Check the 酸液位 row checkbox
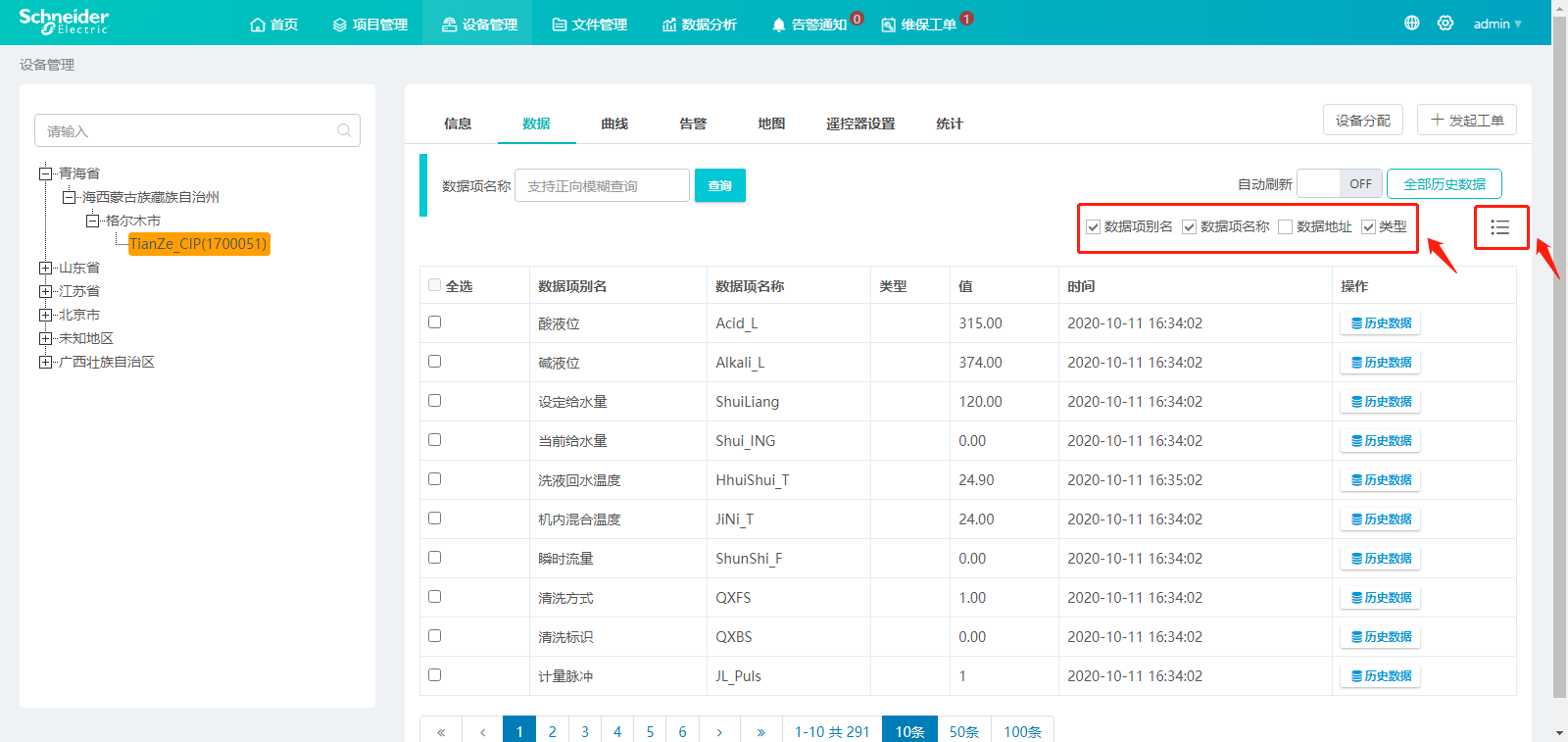Viewport: 1568px width, 742px height. tap(435, 322)
